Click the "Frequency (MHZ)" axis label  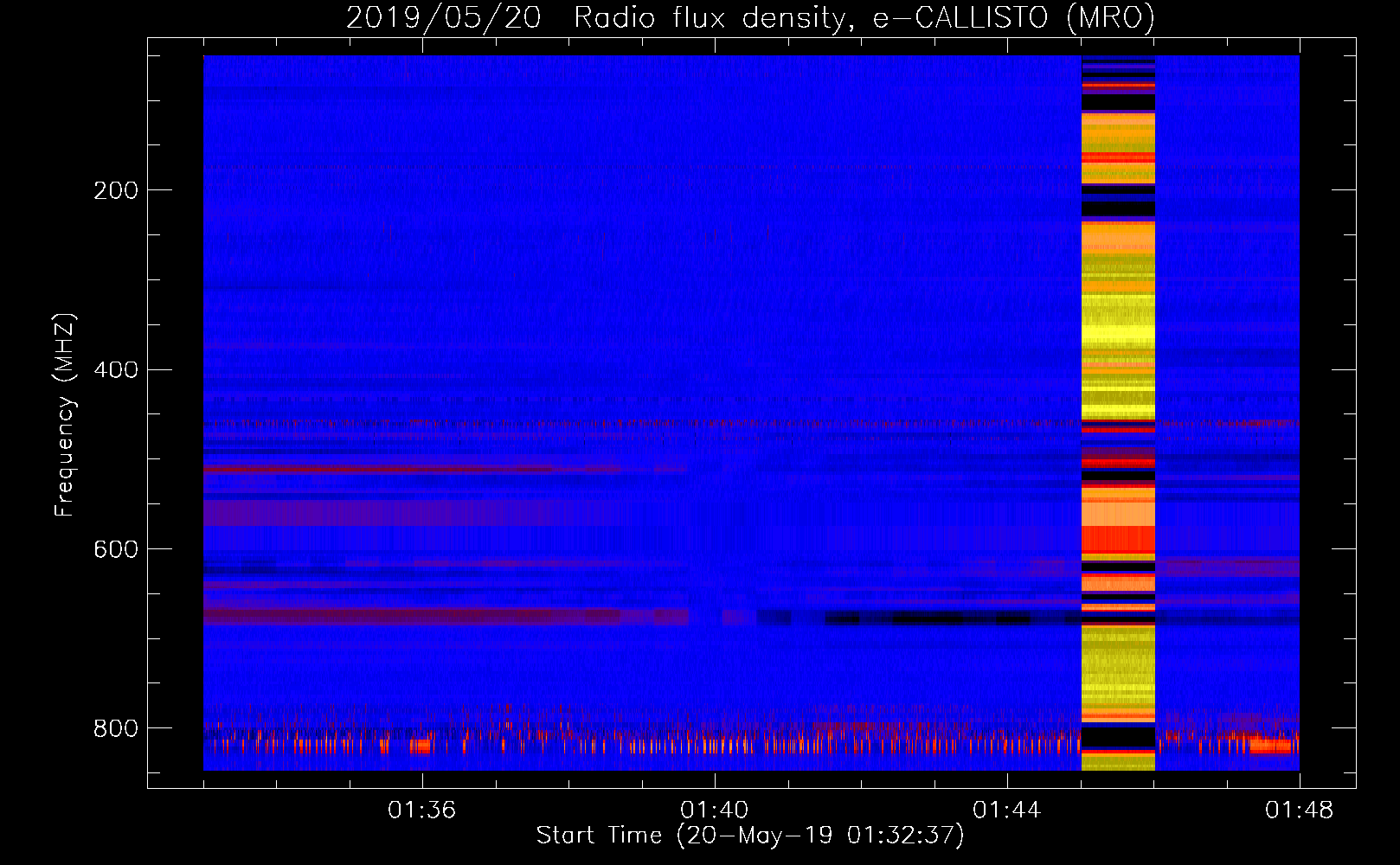click(65, 414)
